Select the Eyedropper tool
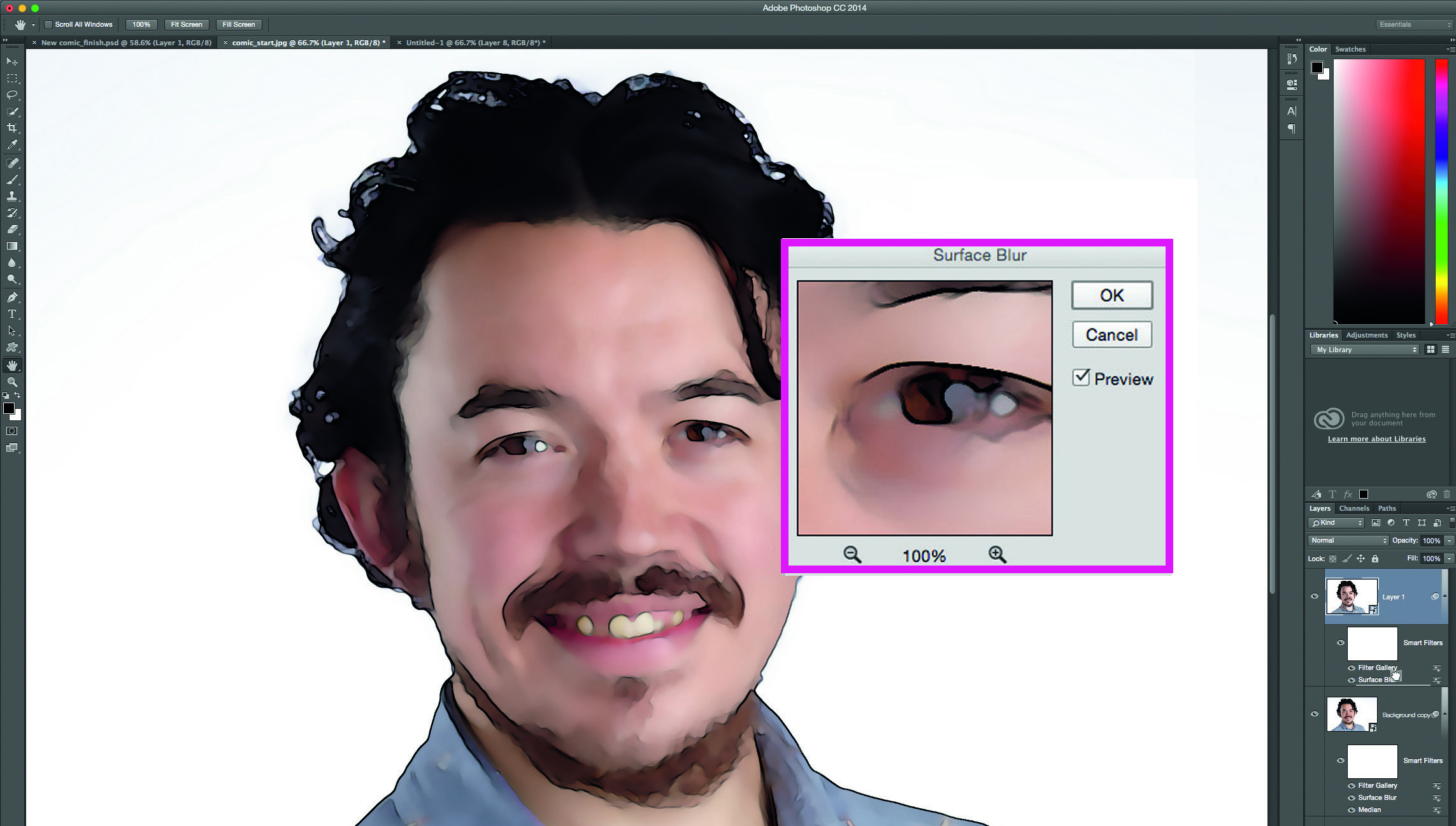The height and width of the screenshot is (826, 1456). coord(12,145)
